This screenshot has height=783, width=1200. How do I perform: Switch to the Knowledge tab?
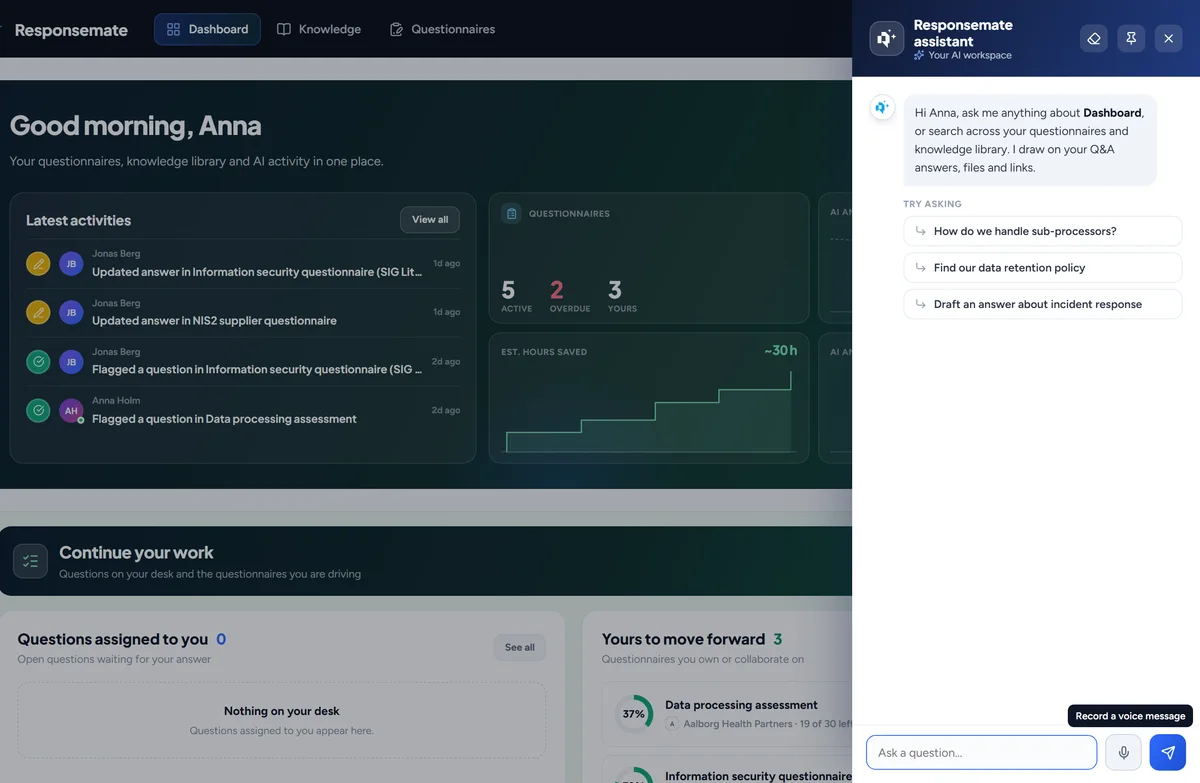point(319,29)
